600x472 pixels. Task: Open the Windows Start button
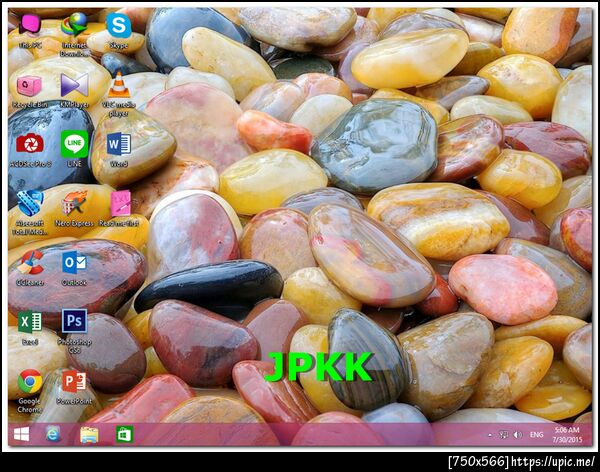tap(21, 434)
